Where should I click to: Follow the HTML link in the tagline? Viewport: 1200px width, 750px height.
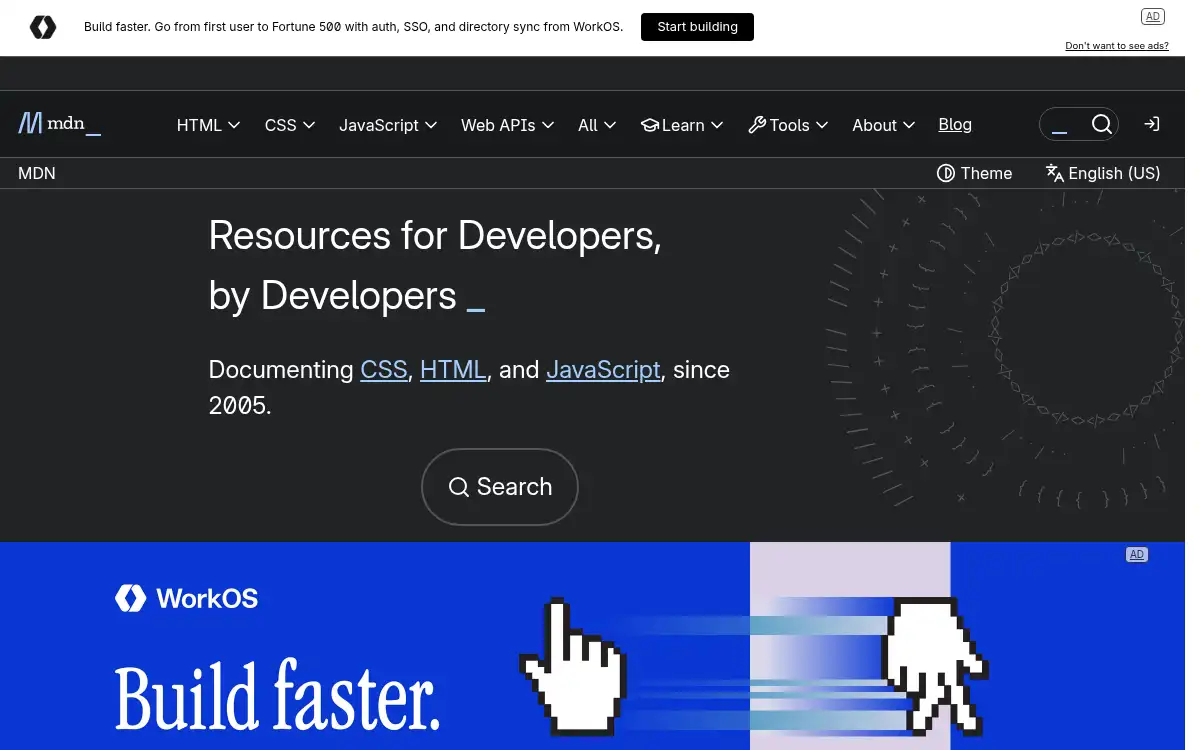click(453, 369)
